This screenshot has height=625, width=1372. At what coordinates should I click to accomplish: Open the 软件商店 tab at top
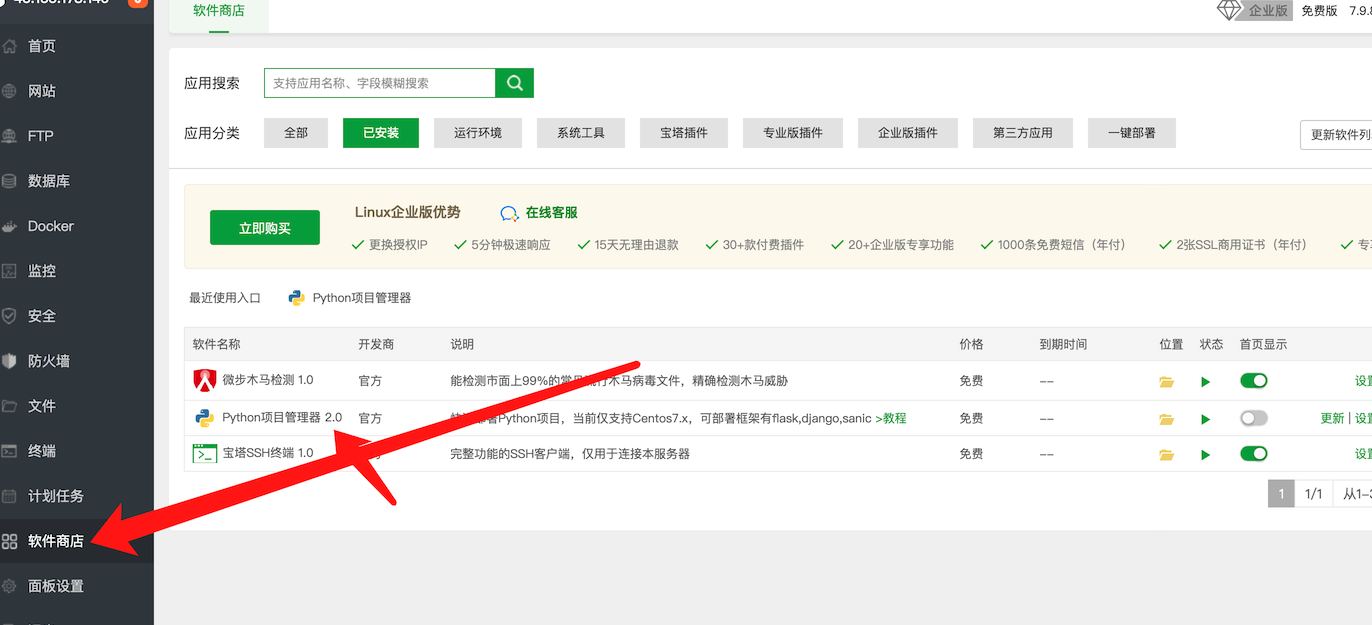(218, 13)
